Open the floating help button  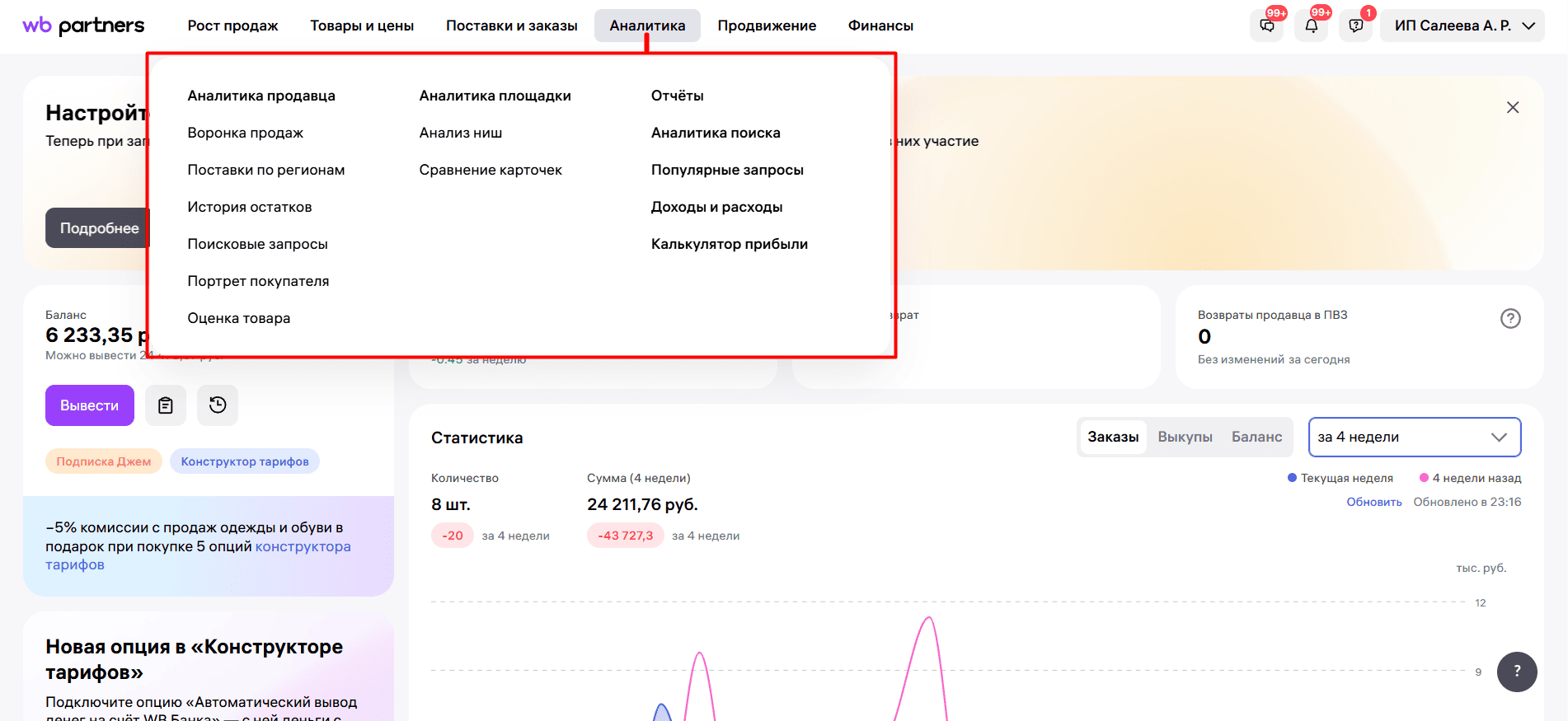[x=1517, y=672]
